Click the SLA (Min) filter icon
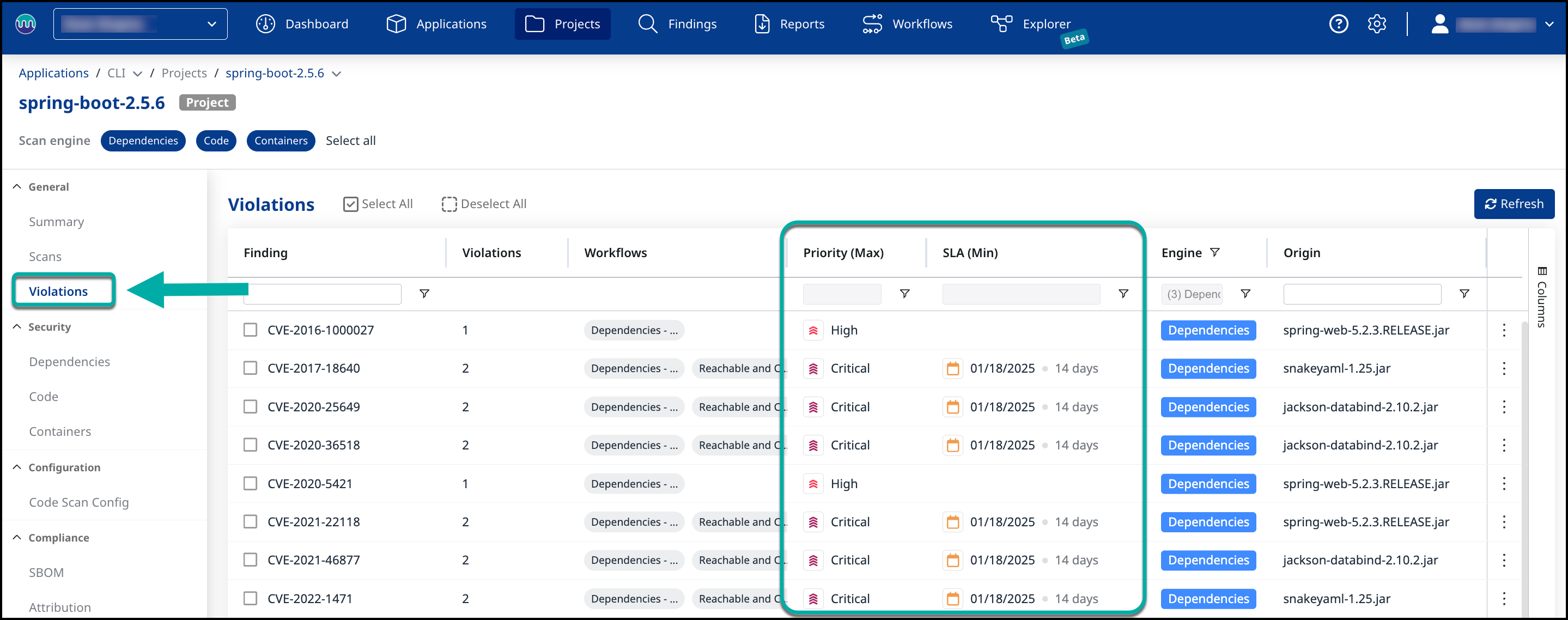 click(x=1123, y=294)
